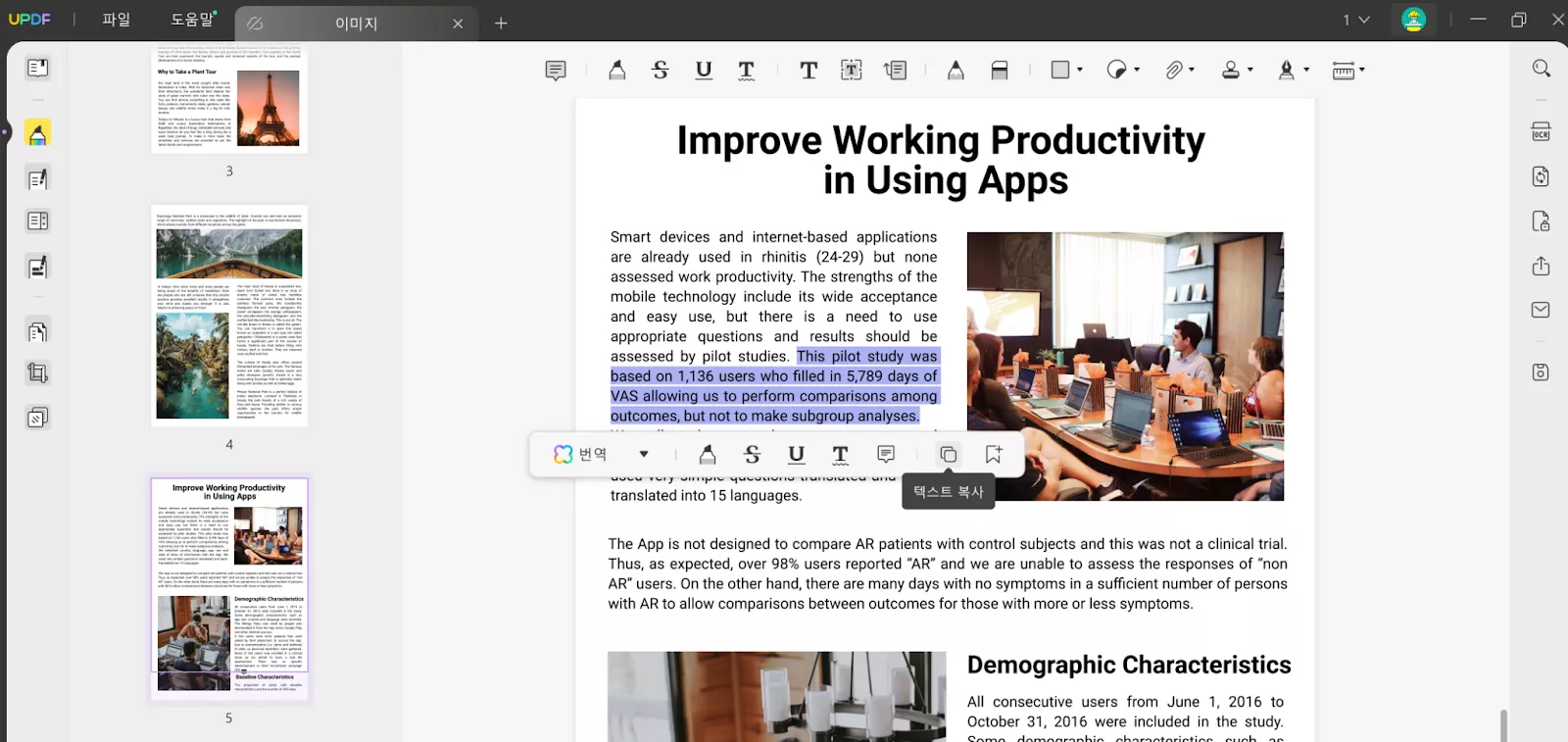Highlight selected text from popup toolbar

pyautogui.click(x=708, y=454)
